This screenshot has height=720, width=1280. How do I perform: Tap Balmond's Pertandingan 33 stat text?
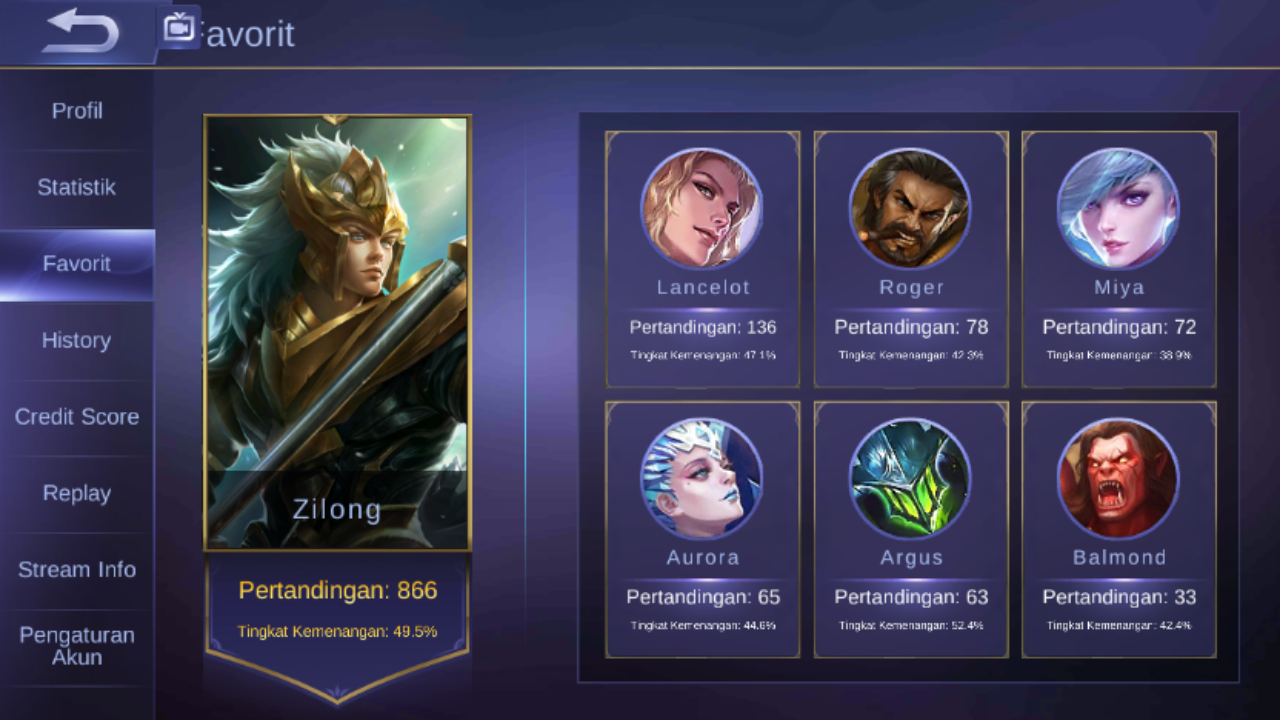pos(1119,597)
